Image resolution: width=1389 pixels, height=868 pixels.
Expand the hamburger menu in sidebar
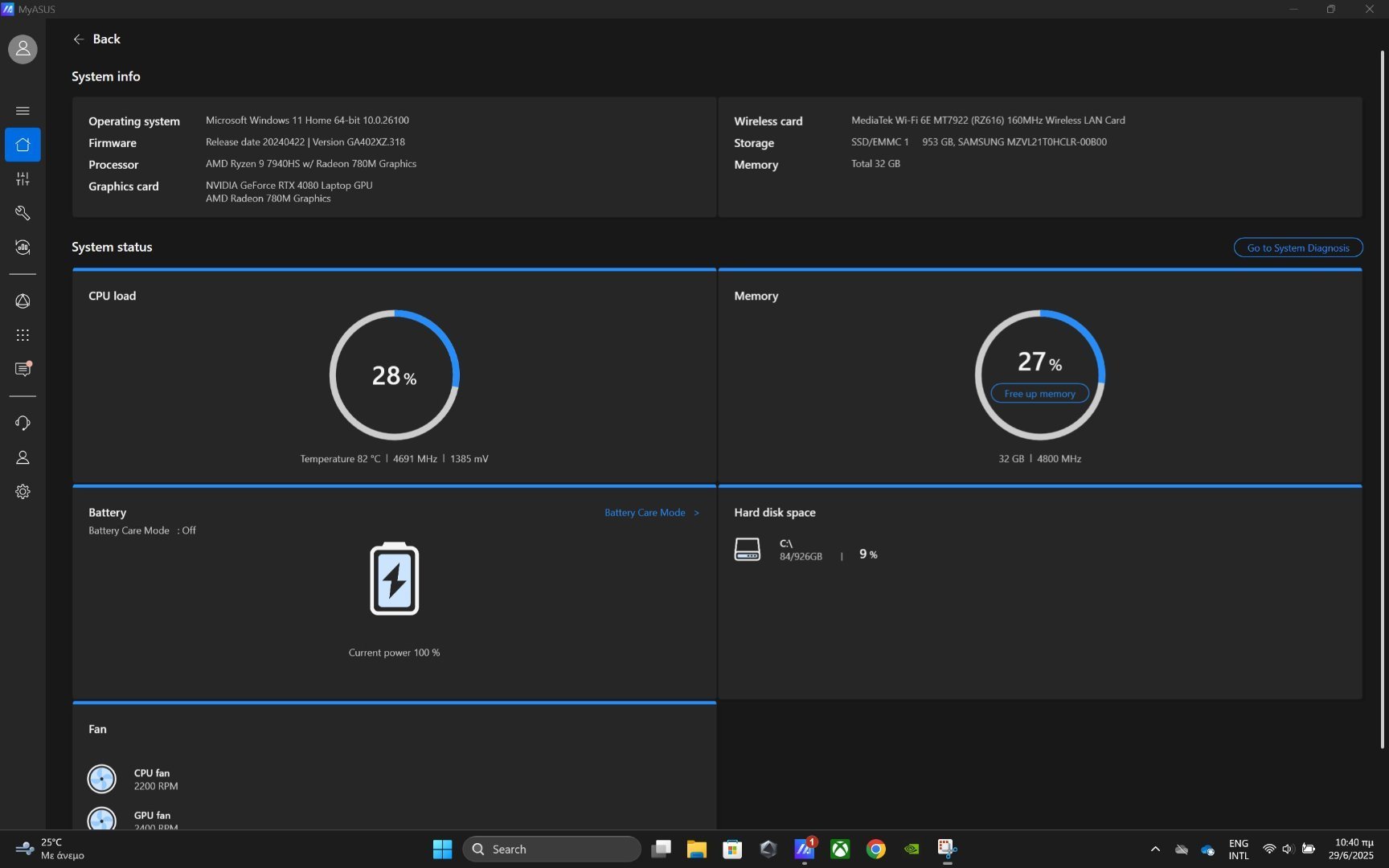point(23,111)
